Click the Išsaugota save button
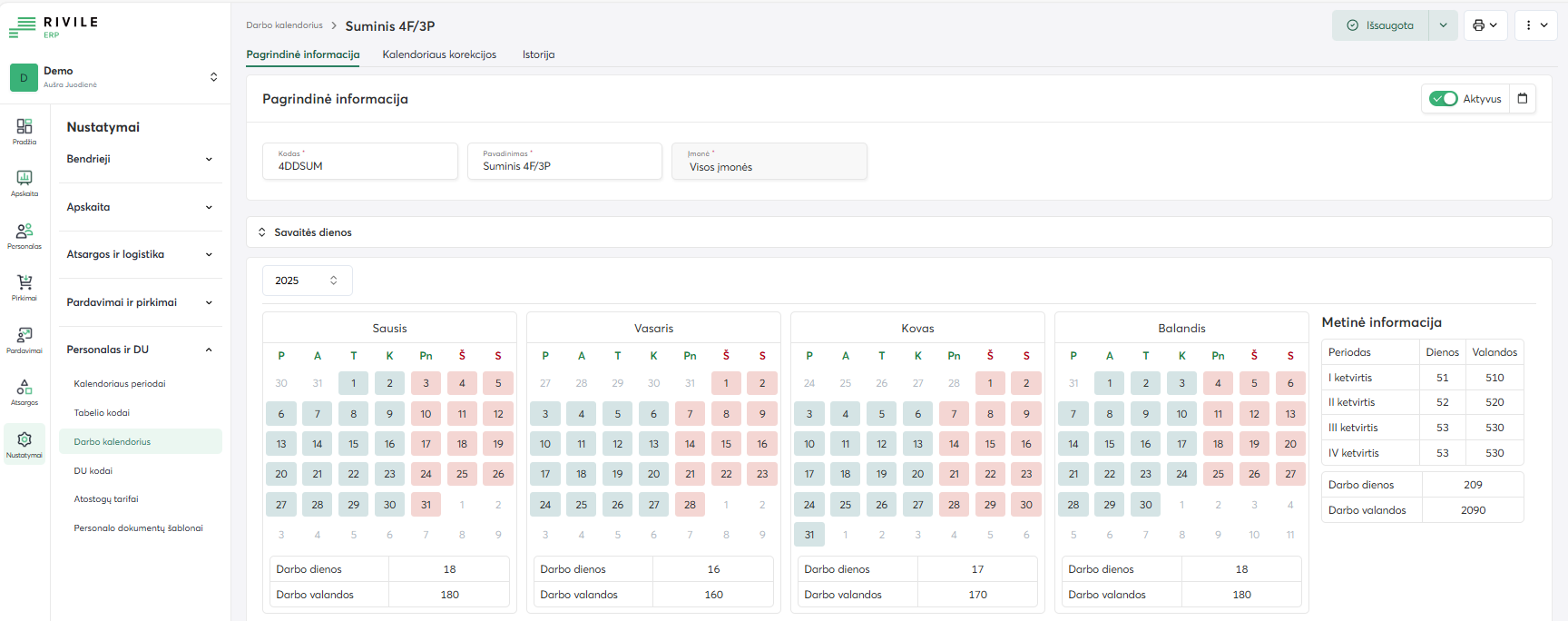The width and height of the screenshot is (1568, 621). (x=1380, y=25)
